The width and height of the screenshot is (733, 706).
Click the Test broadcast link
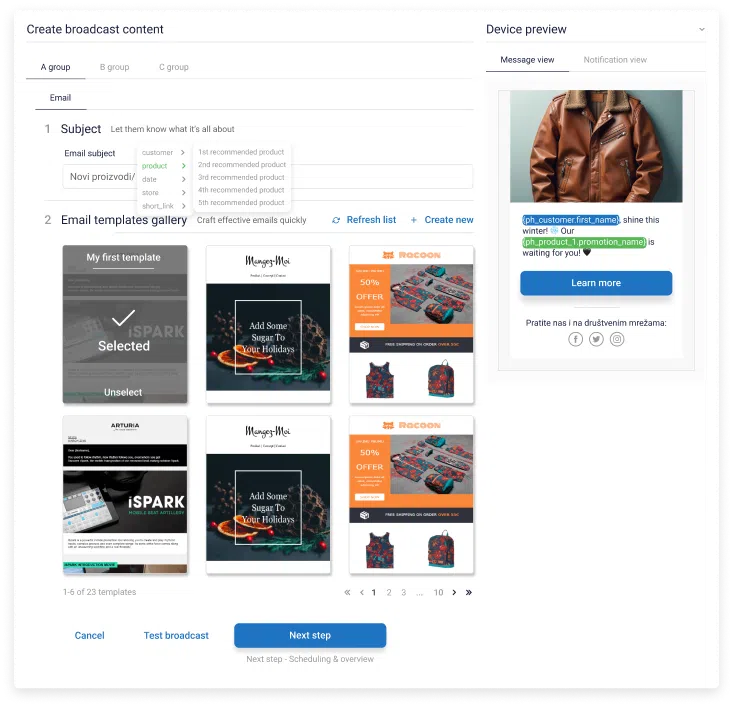point(176,635)
